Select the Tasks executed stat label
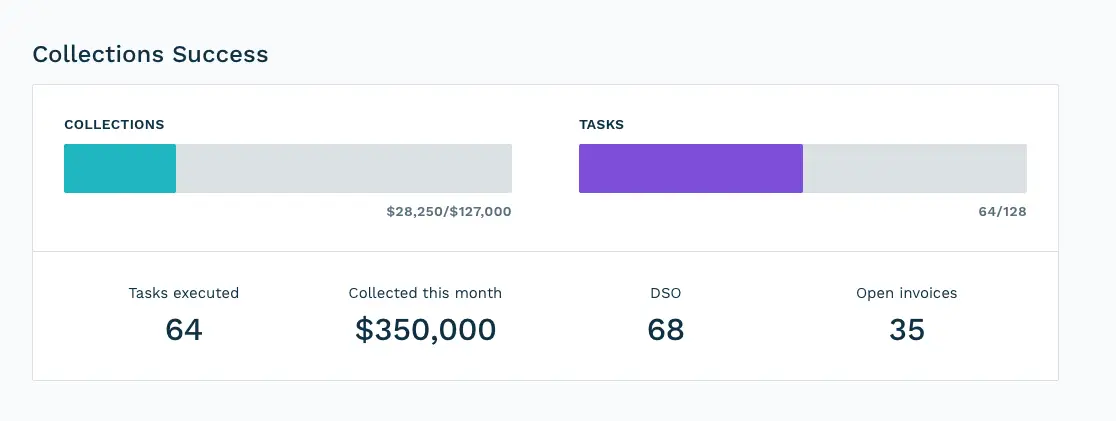 click(184, 293)
